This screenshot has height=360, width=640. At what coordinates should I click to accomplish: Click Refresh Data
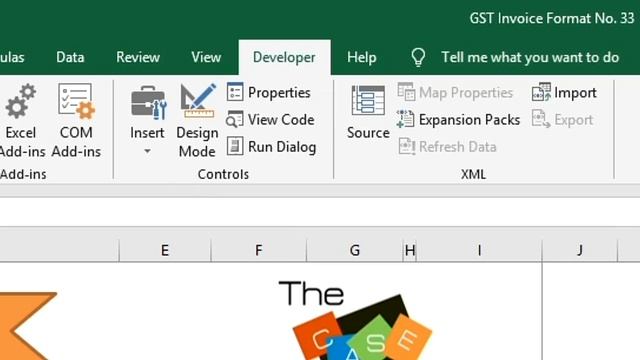[x=447, y=147]
